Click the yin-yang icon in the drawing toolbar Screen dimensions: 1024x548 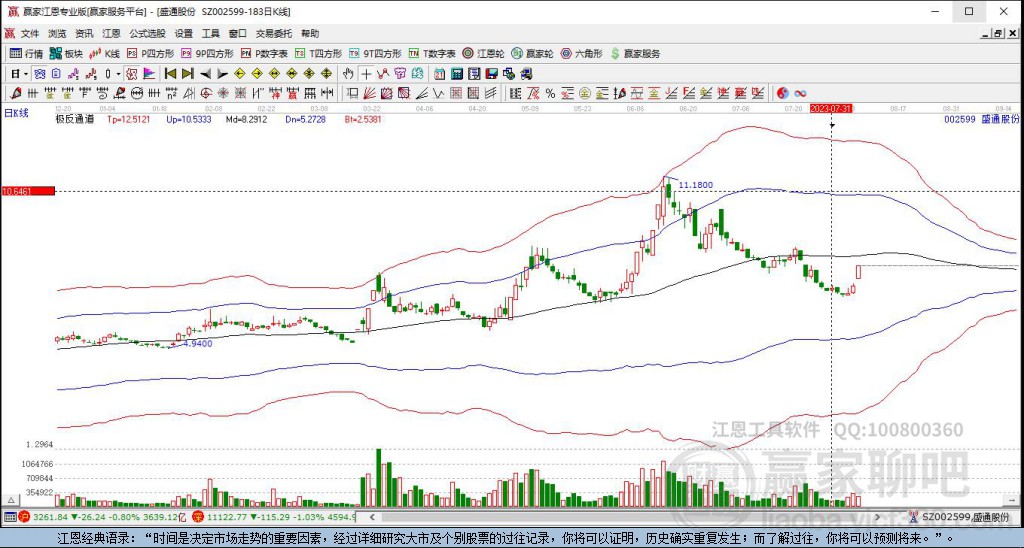[782, 93]
